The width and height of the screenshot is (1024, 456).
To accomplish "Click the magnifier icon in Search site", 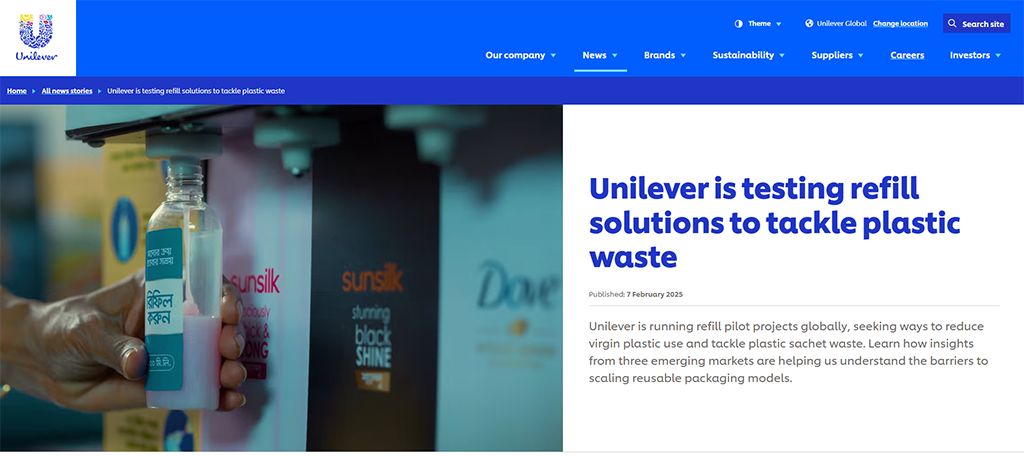I will point(953,24).
